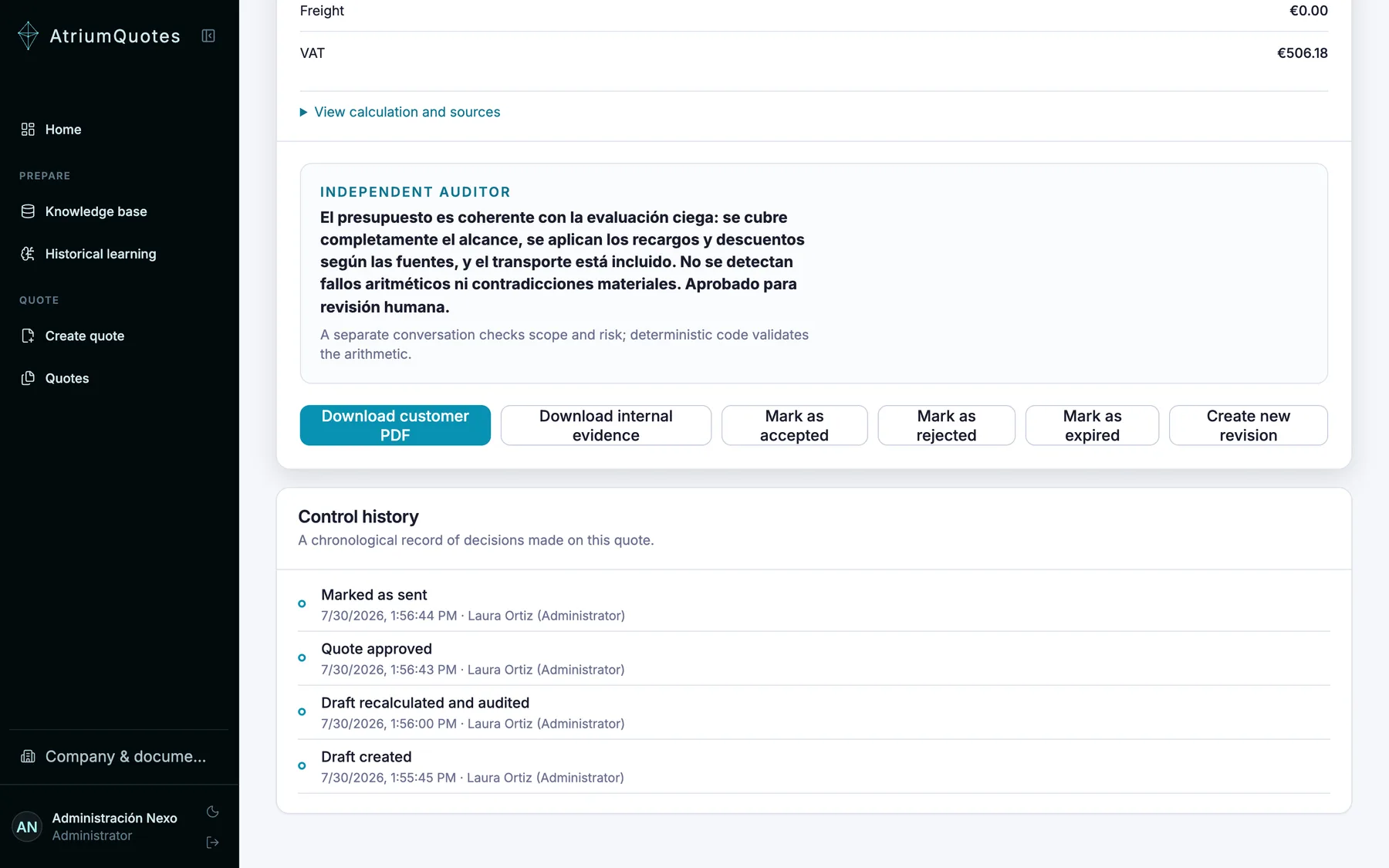The image size is (1389, 868).
Task: Click the auditor note about deterministic code
Action: click(564, 344)
